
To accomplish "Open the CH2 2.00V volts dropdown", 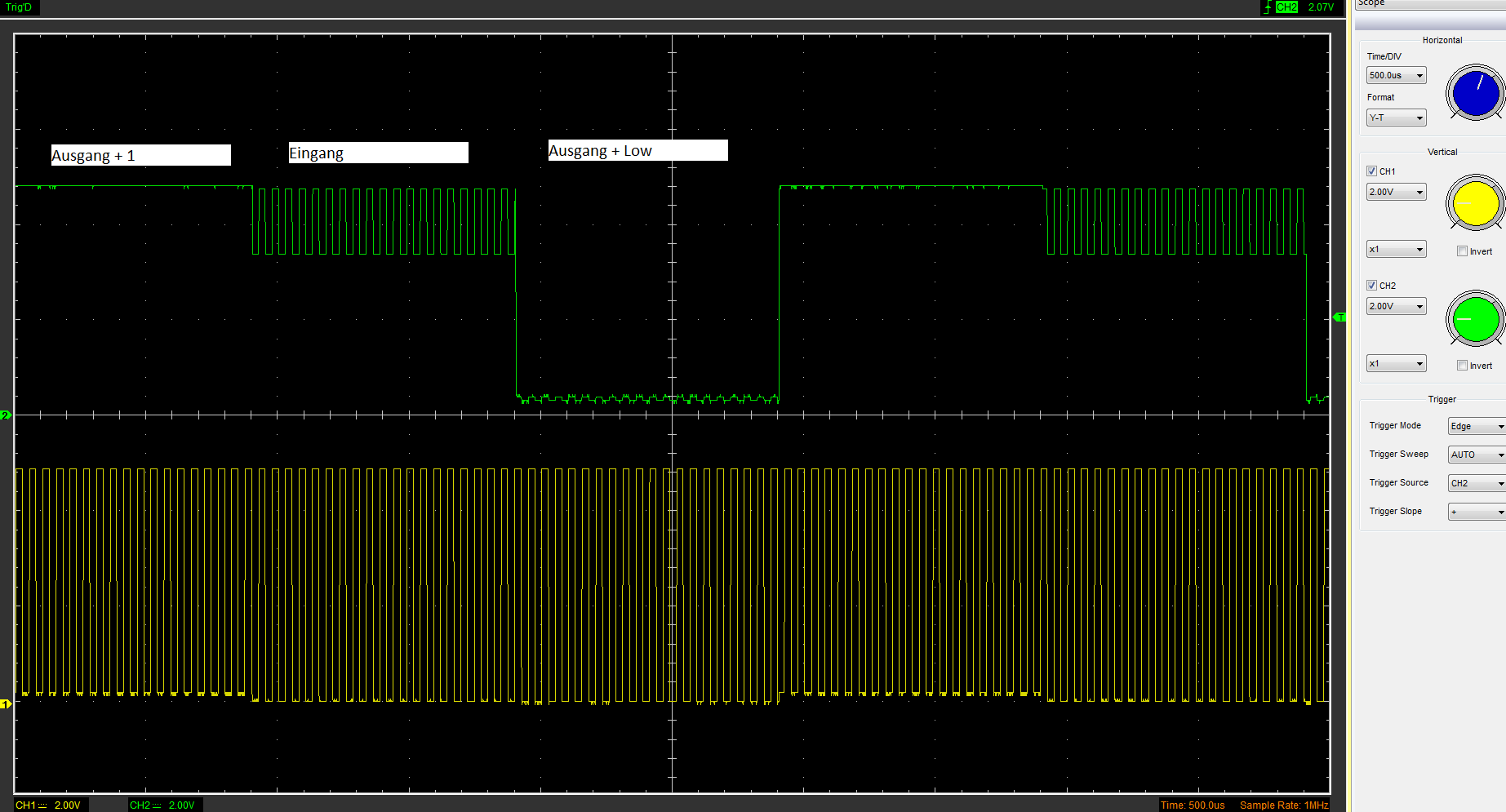I will (x=1397, y=306).
